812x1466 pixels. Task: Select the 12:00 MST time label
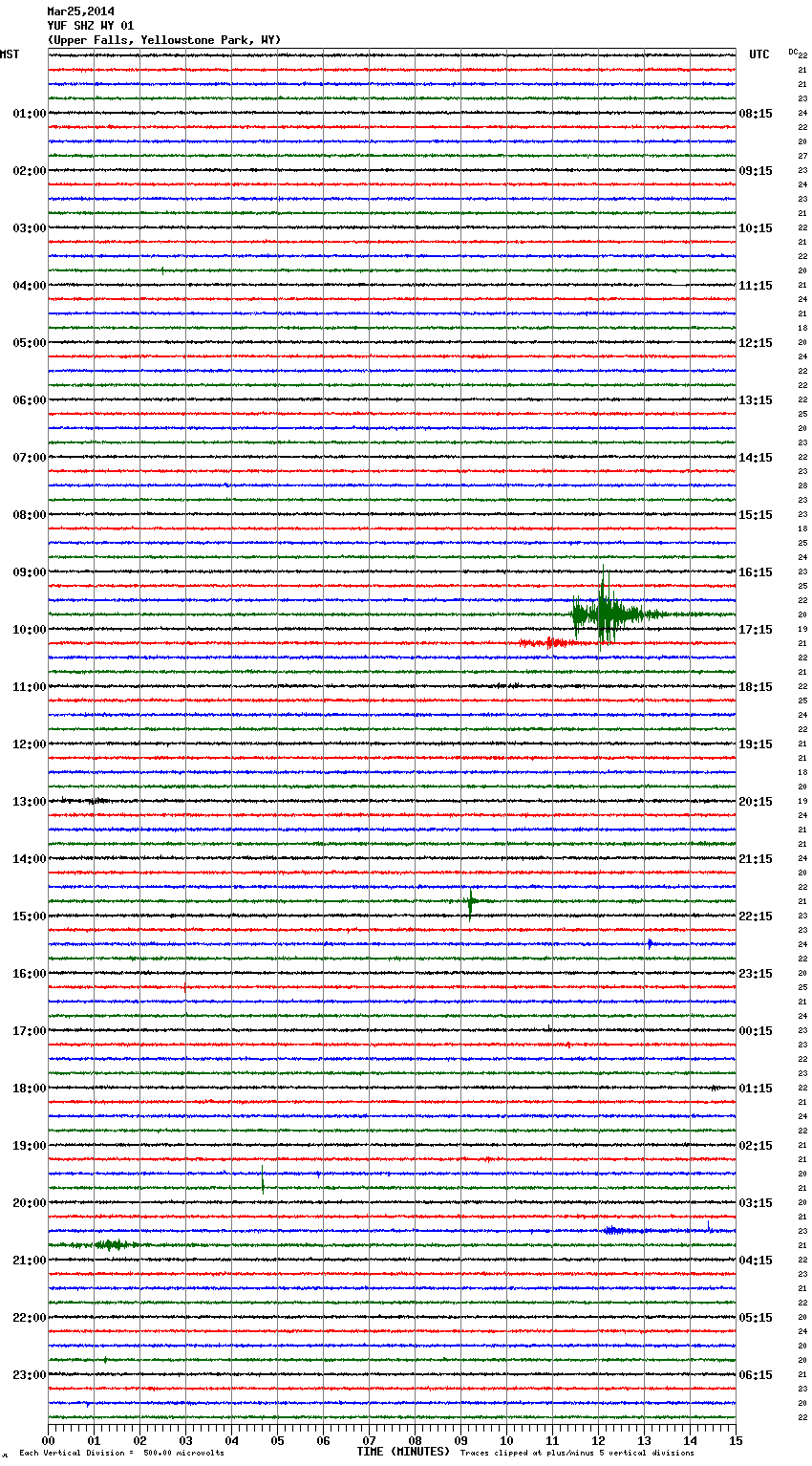point(30,744)
